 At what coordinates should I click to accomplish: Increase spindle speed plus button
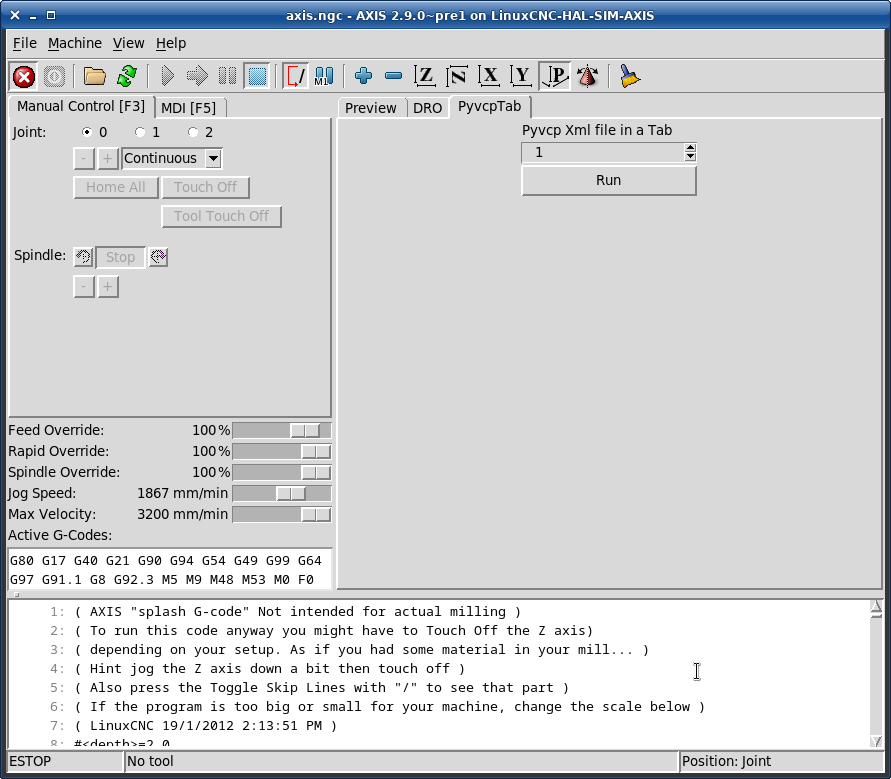[107, 287]
